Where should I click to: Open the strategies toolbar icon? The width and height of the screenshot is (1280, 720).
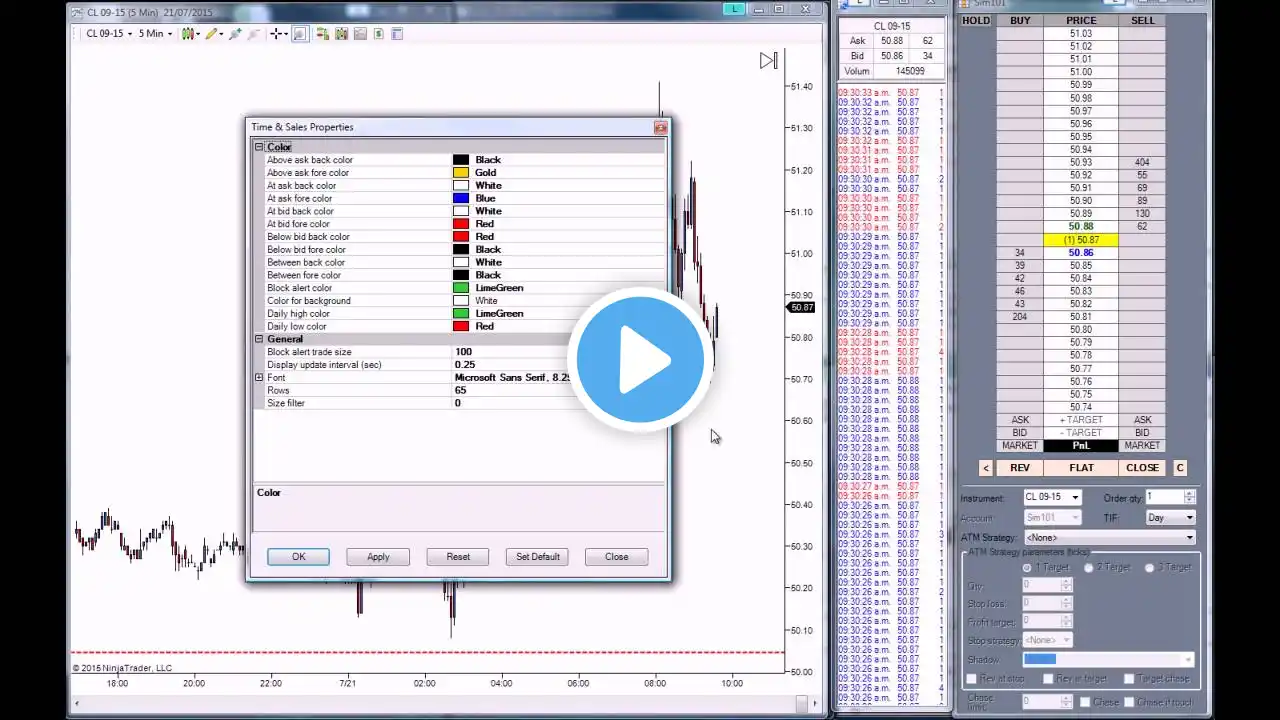(360, 33)
